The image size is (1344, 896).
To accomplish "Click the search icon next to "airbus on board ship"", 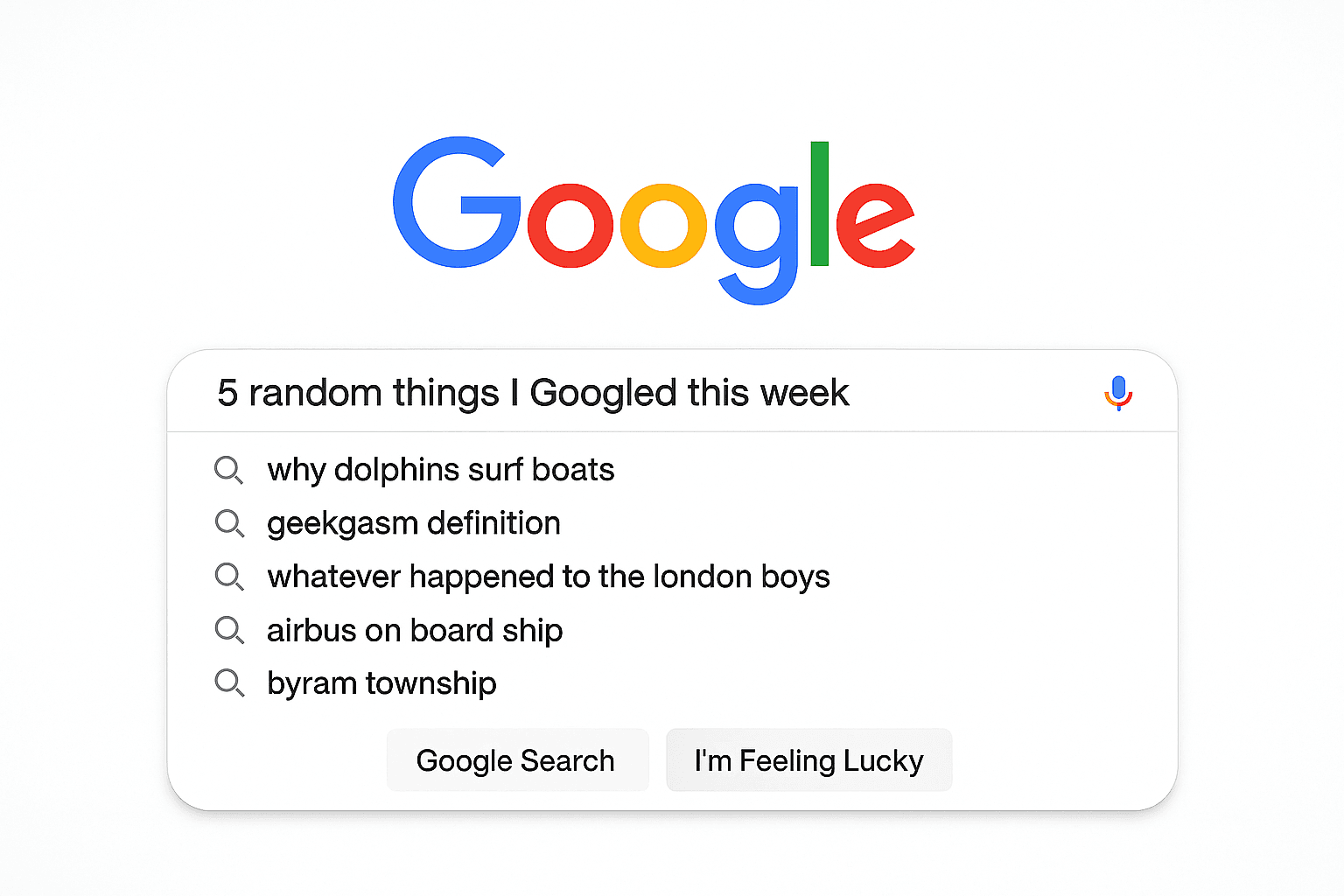I will click(x=228, y=630).
